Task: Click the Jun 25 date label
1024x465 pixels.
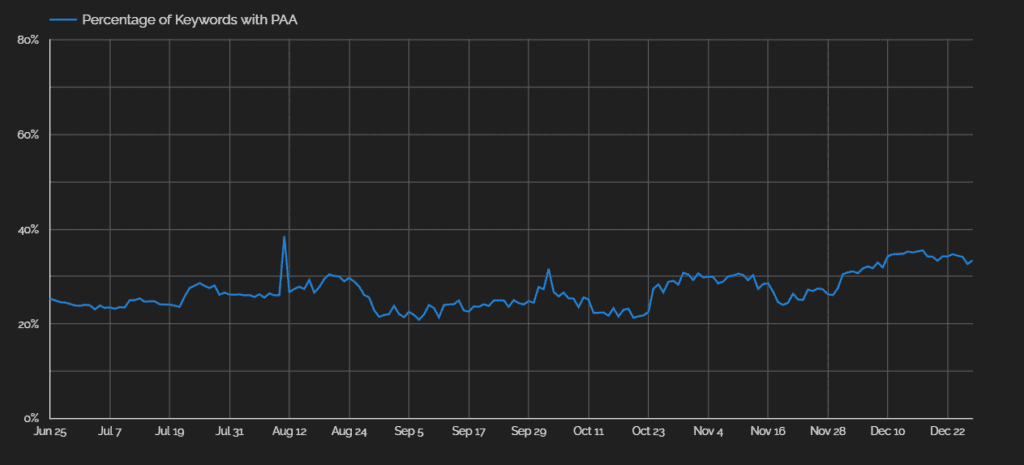Action: click(50, 432)
